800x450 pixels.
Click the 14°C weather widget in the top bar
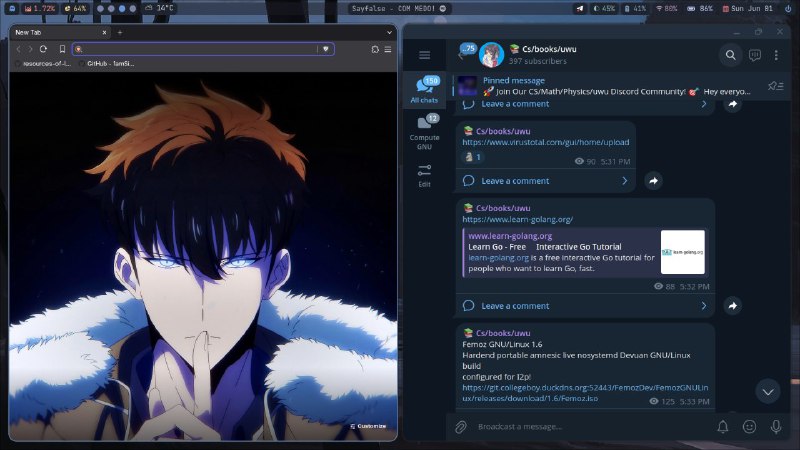(159, 8)
